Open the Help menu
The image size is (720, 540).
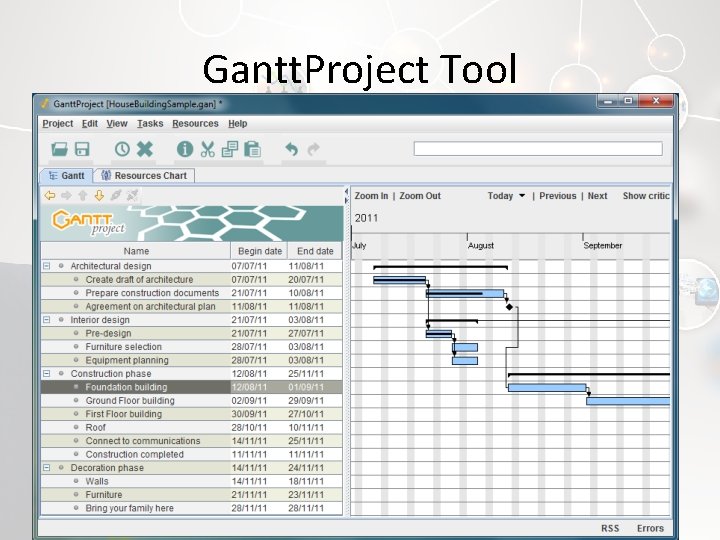[237, 124]
